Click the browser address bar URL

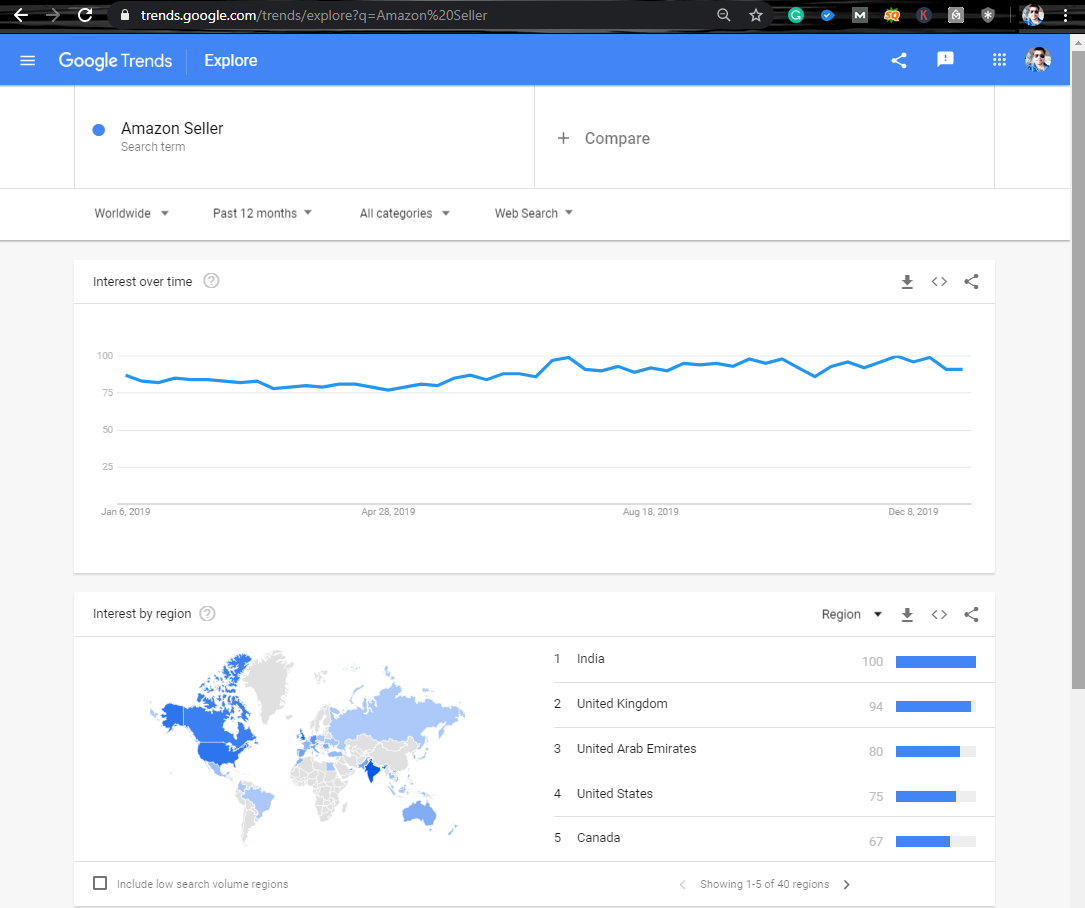pos(313,15)
